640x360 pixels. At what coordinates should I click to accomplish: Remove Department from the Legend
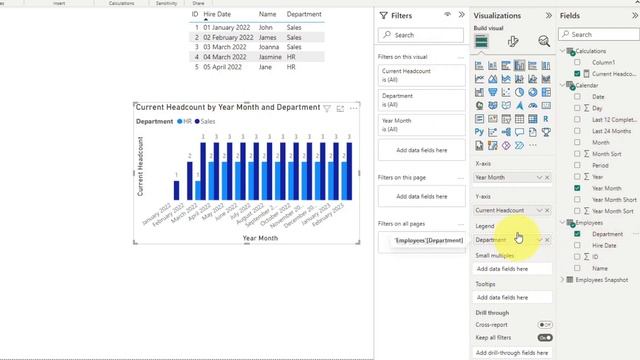coord(547,240)
